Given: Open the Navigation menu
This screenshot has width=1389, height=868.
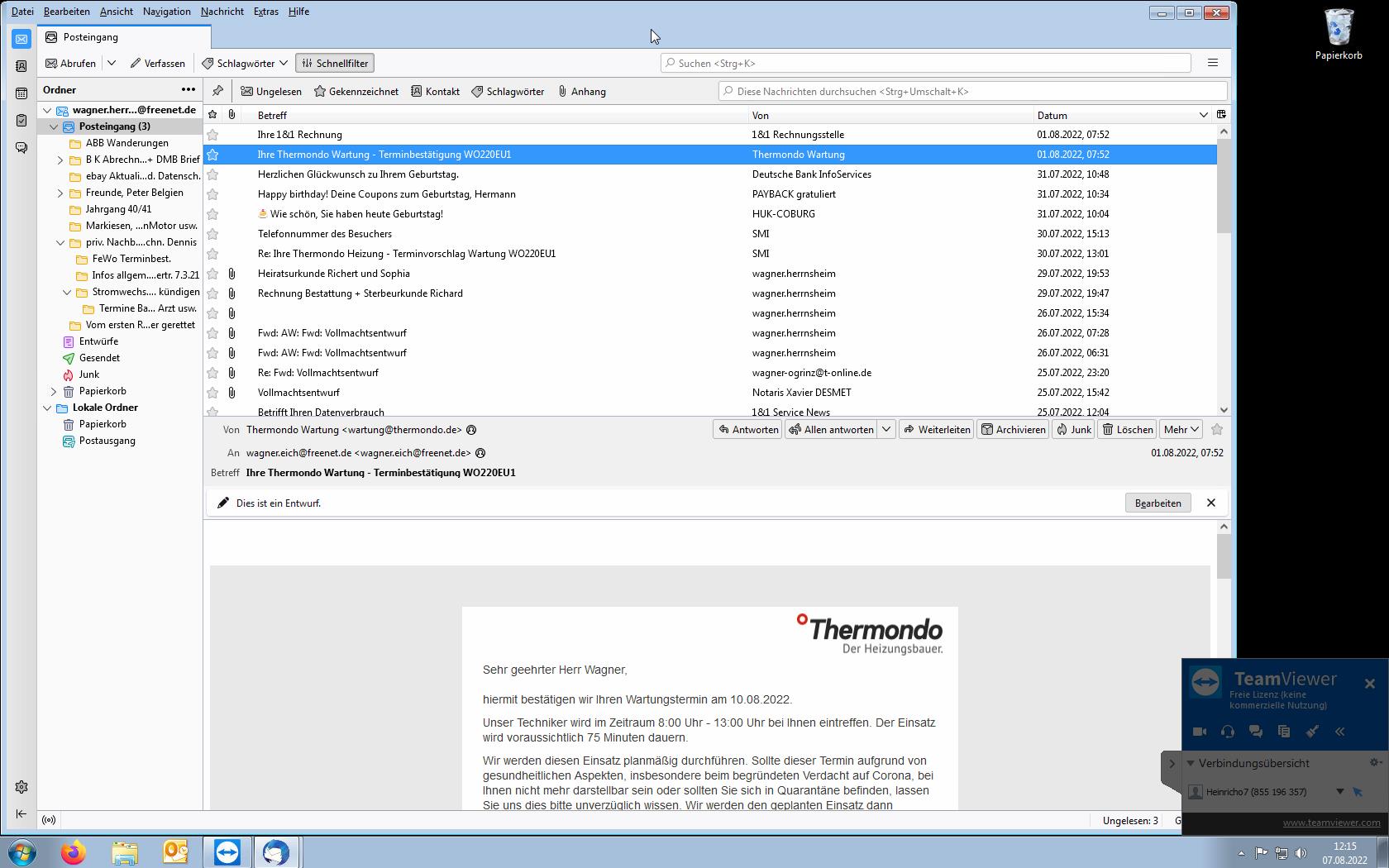Looking at the screenshot, I should 167,12.
